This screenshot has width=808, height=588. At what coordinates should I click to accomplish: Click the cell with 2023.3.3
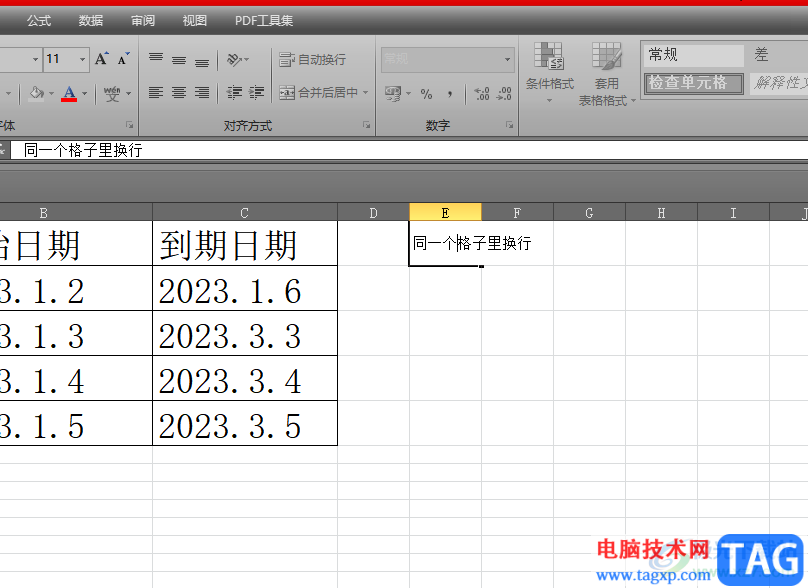click(x=245, y=333)
